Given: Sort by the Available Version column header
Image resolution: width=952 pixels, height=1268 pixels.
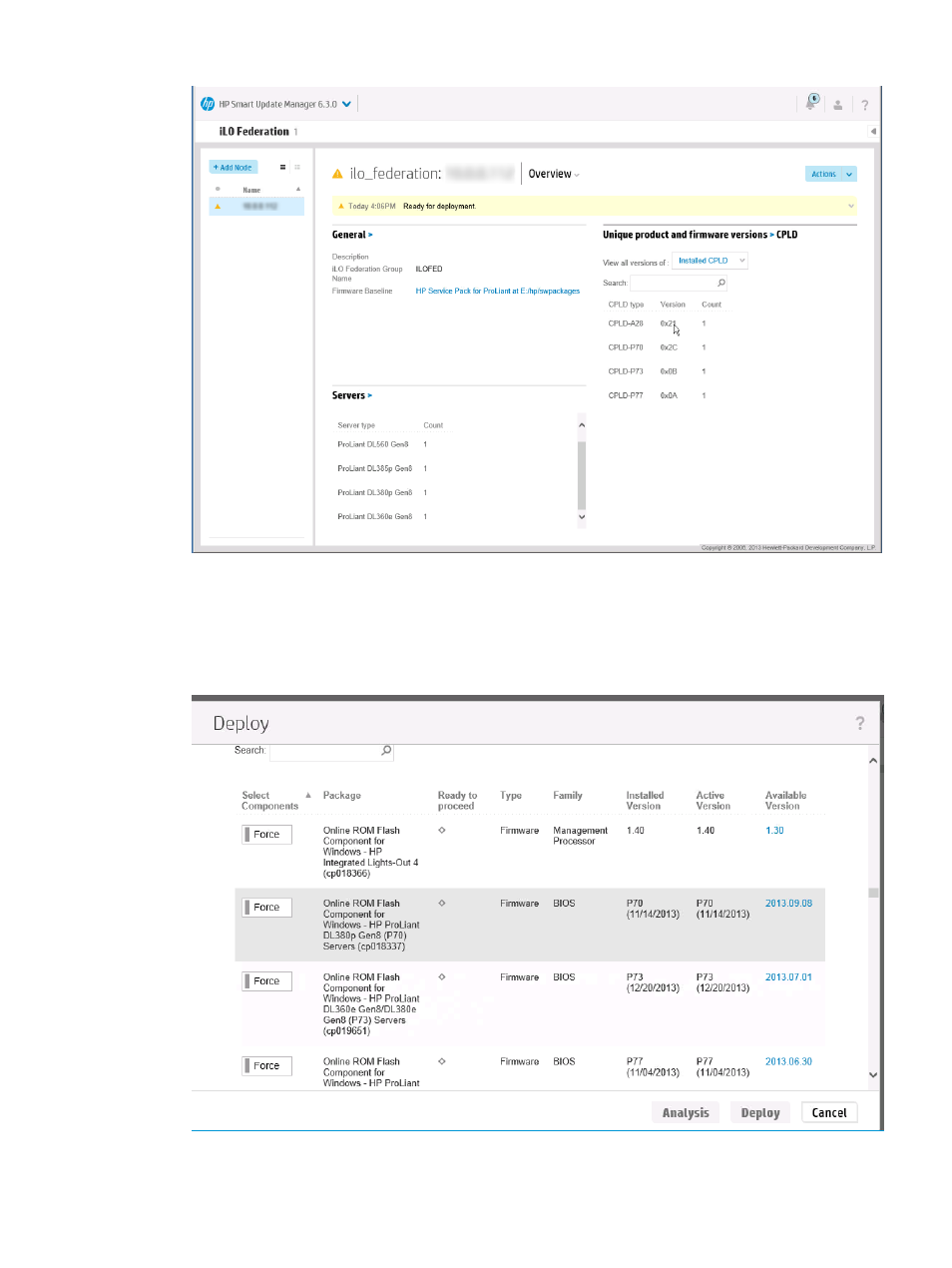Looking at the screenshot, I should [x=786, y=801].
